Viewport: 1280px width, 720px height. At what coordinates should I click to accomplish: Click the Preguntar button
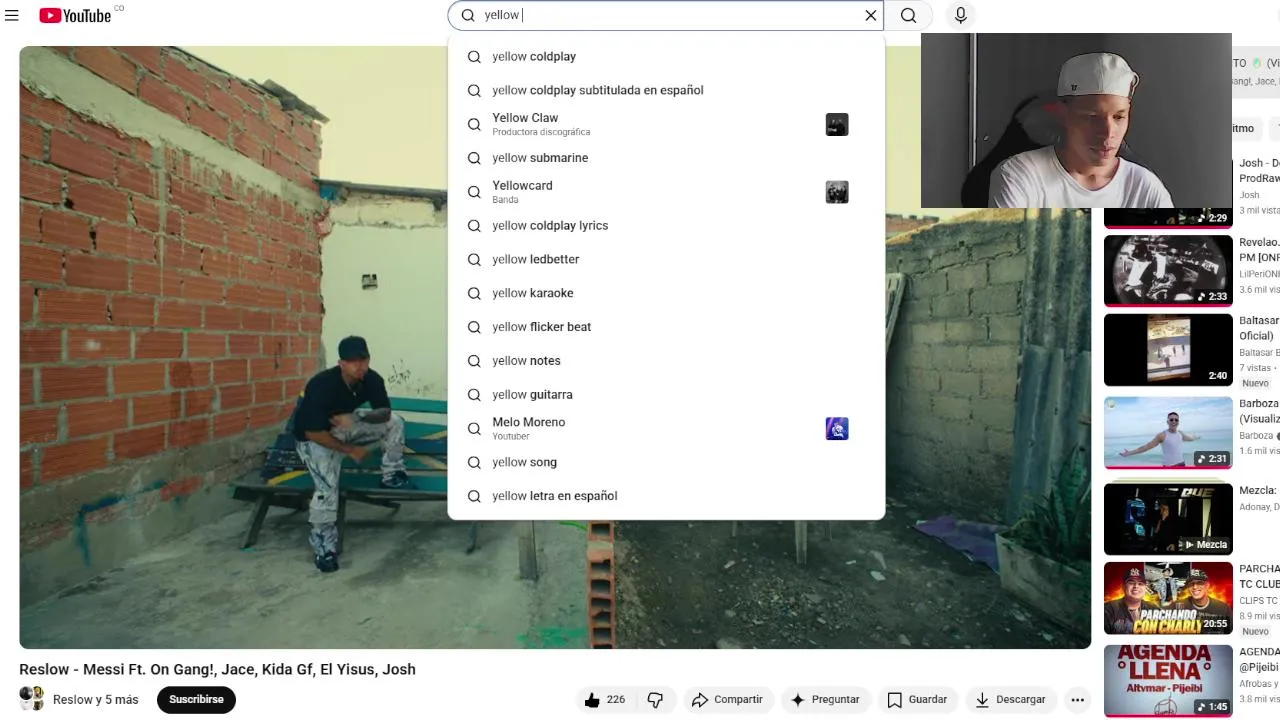825,700
